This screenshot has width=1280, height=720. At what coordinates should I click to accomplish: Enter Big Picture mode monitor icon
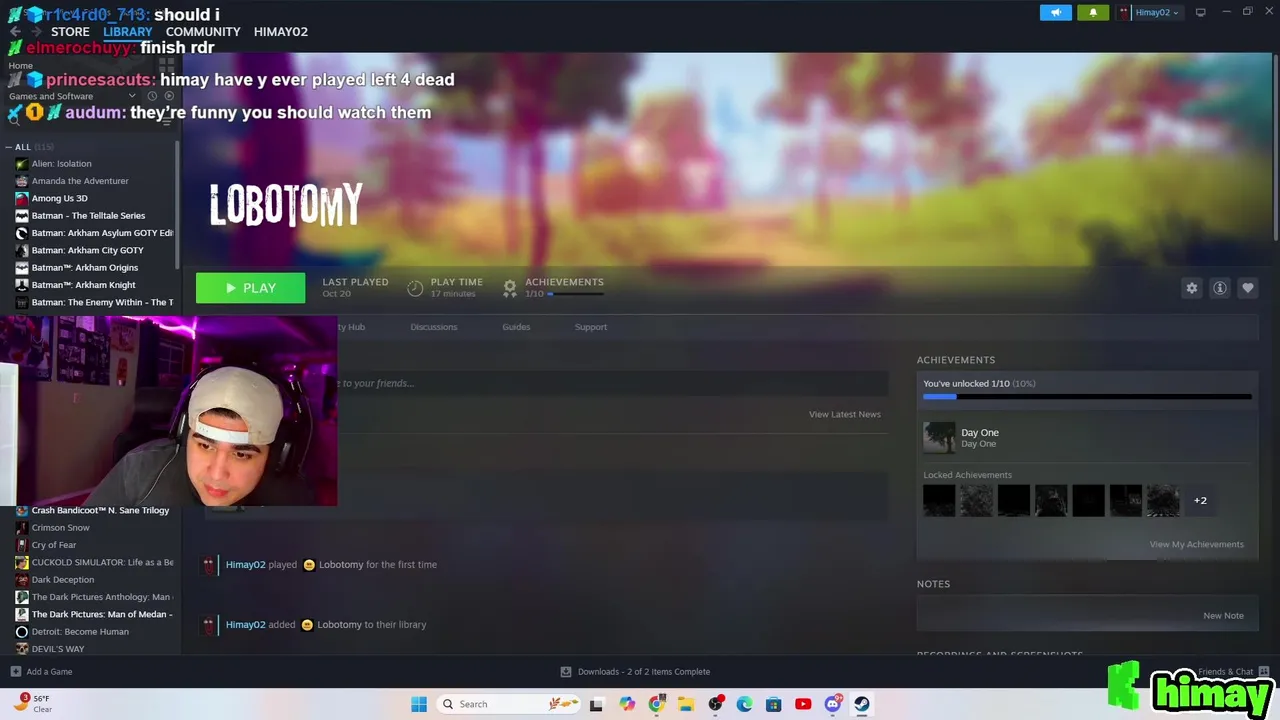(1200, 12)
